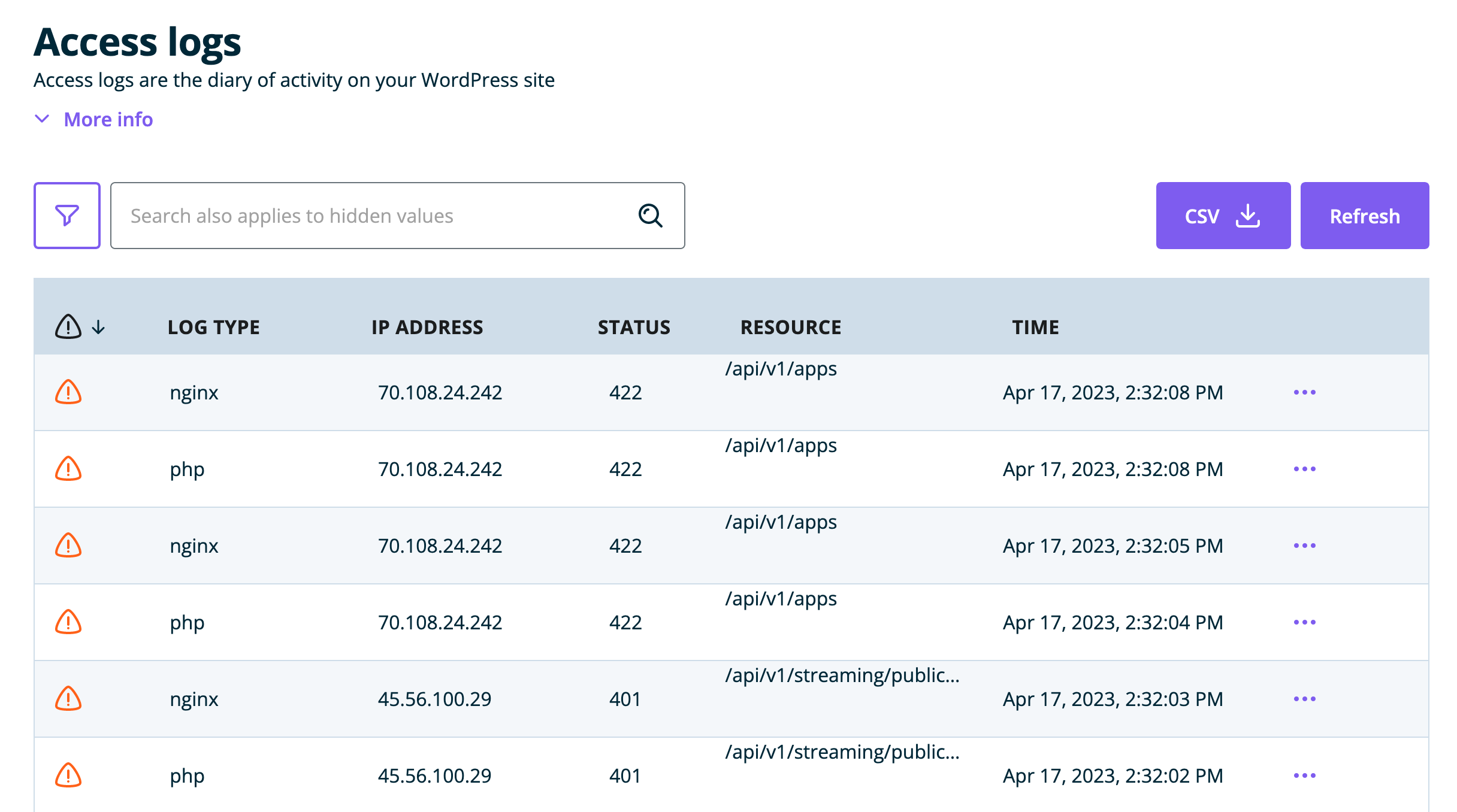Open the filter options panel
The height and width of the screenshot is (812, 1457).
point(67,215)
